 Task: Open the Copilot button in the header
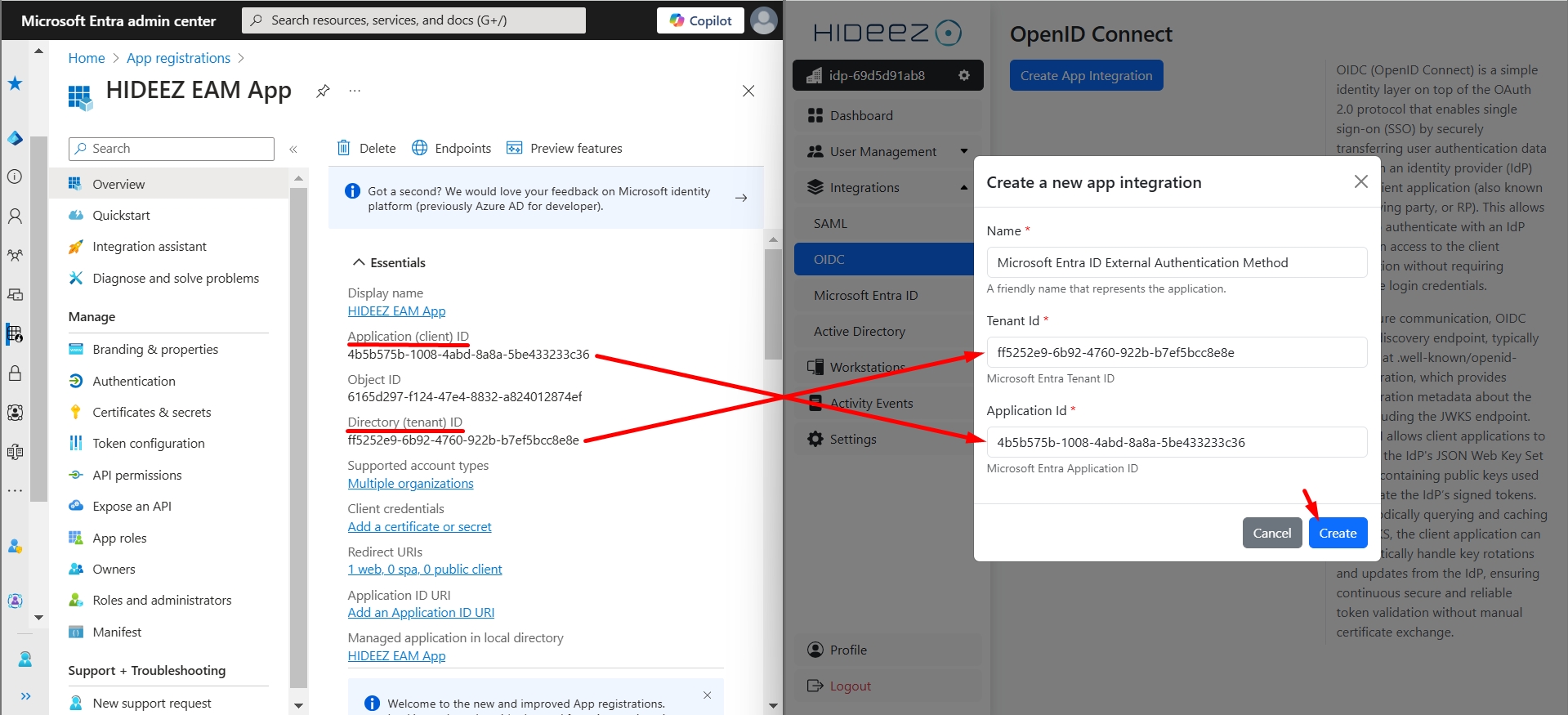(x=700, y=20)
